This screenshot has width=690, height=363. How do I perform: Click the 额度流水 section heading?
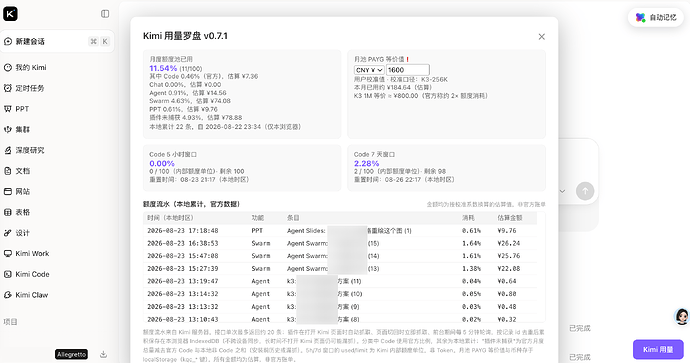pyautogui.click(x=191, y=204)
